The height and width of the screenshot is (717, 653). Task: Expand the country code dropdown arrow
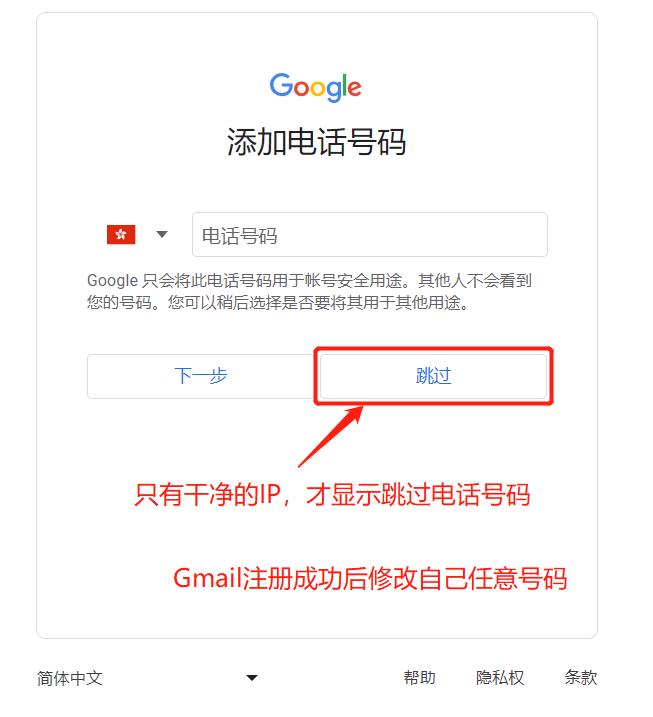click(x=162, y=235)
